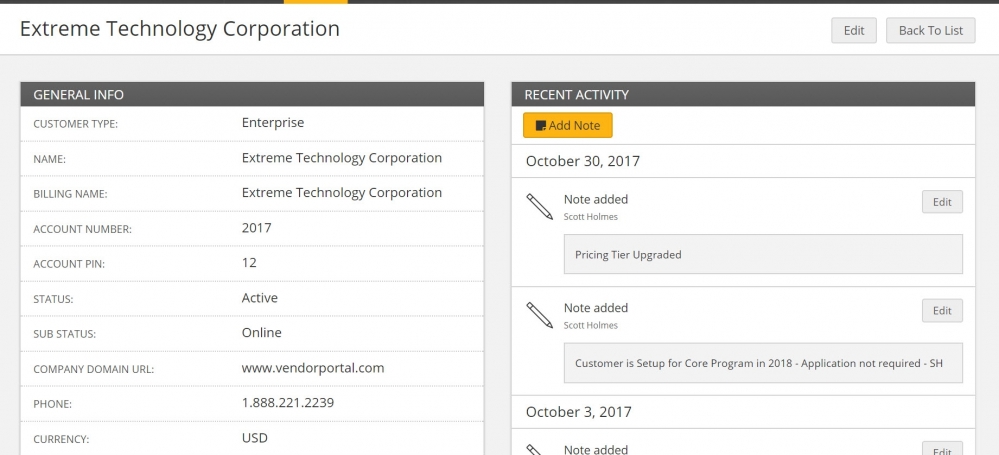Click the Account Number value 2017
999x455 pixels.
pos(256,228)
